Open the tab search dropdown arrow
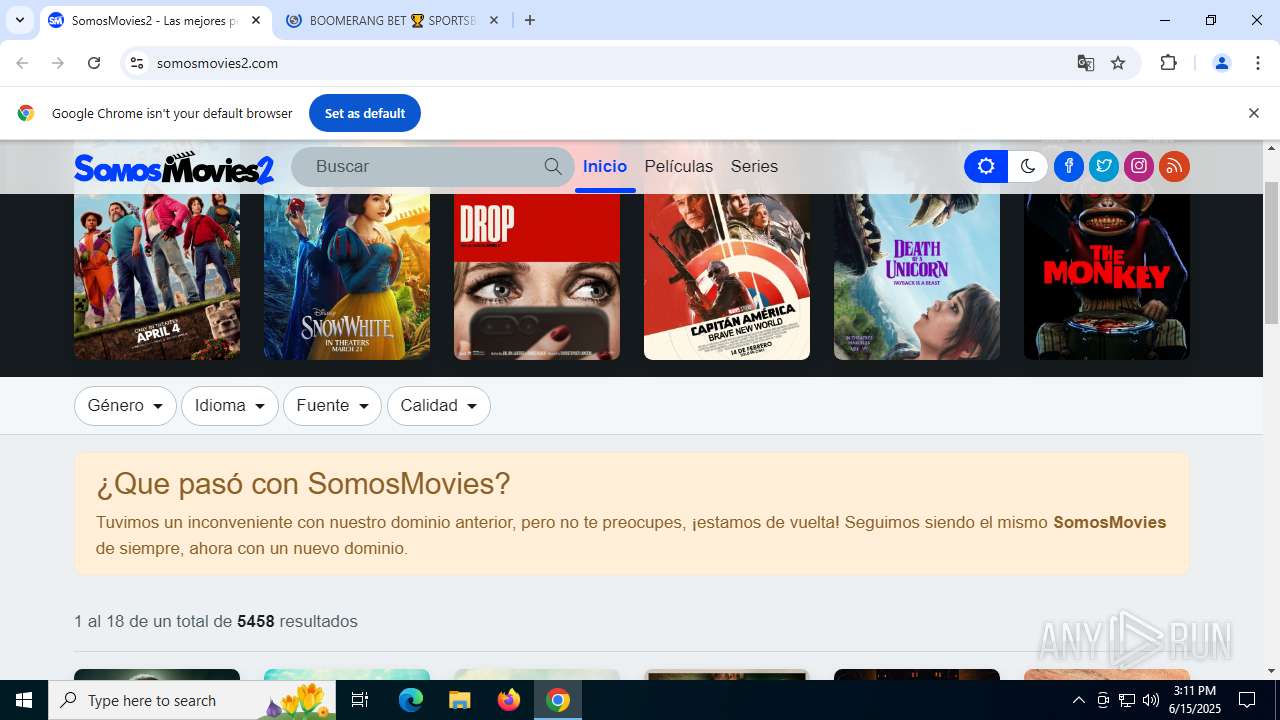This screenshot has width=1280, height=720. (19, 20)
